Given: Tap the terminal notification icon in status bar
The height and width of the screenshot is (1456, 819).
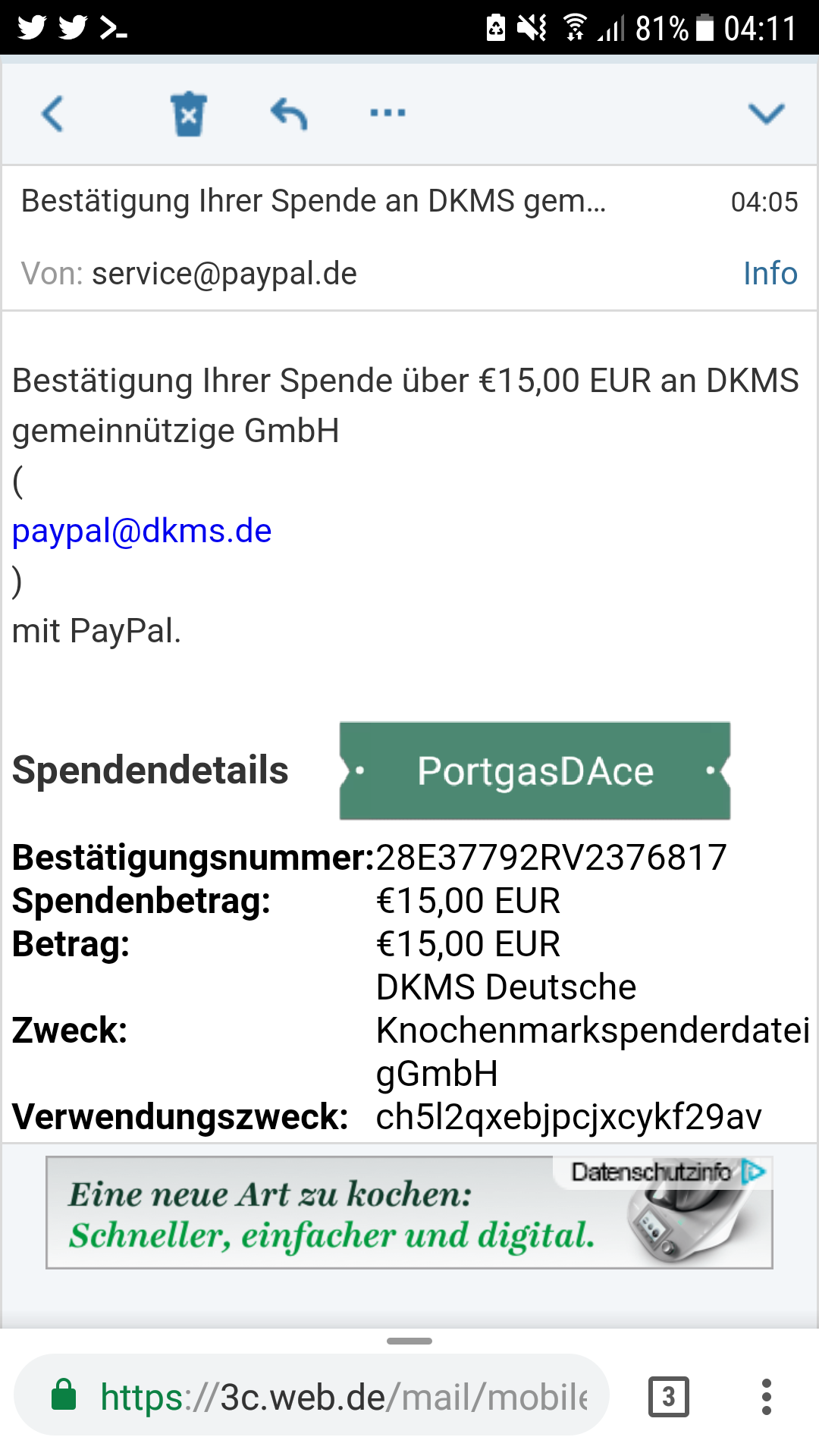Looking at the screenshot, I should pos(114,29).
